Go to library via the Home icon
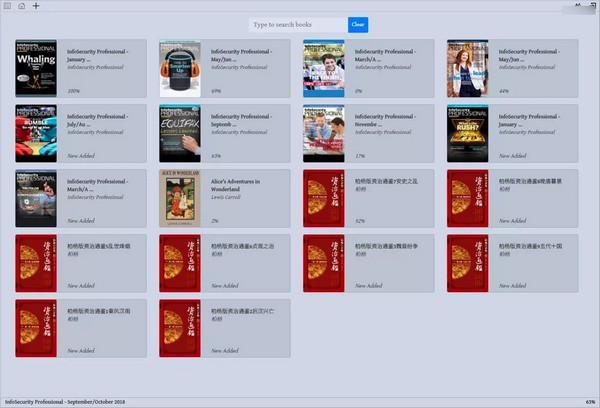The height and width of the screenshot is (408, 600). pos(21,6)
